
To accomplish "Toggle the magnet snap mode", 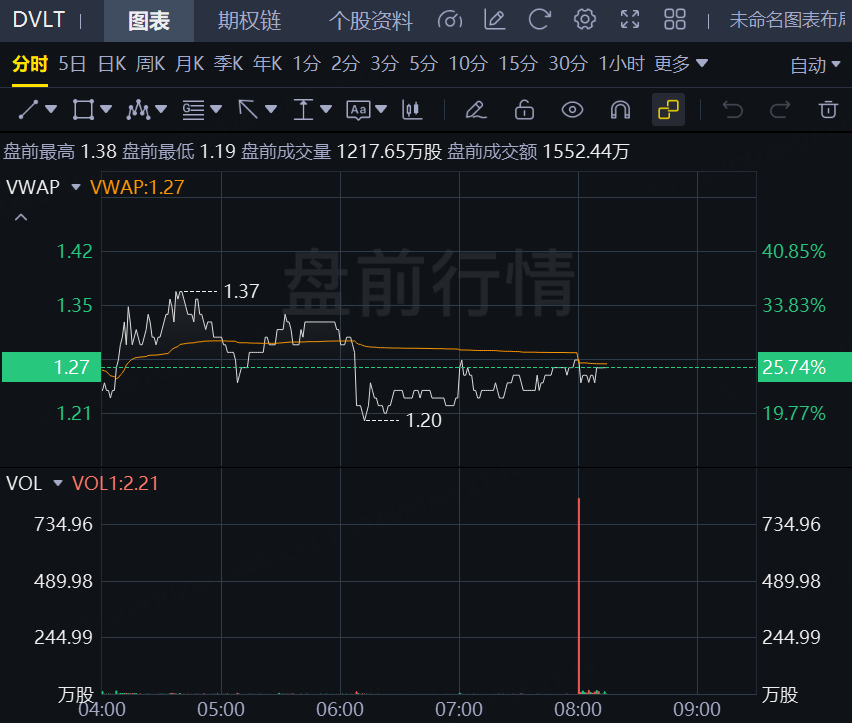I will point(621,110).
